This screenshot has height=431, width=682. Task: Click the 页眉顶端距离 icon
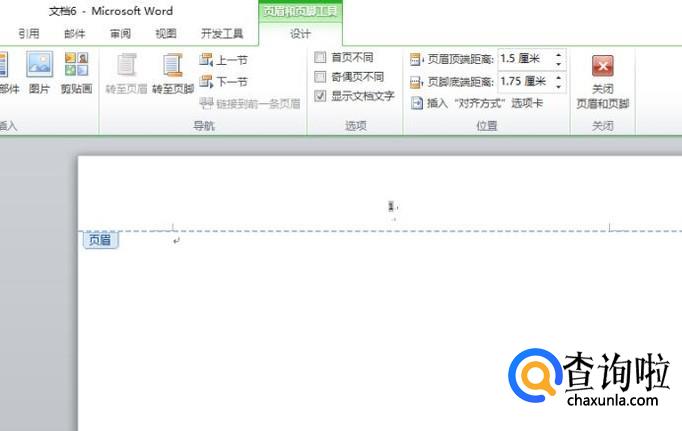pos(416,59)
